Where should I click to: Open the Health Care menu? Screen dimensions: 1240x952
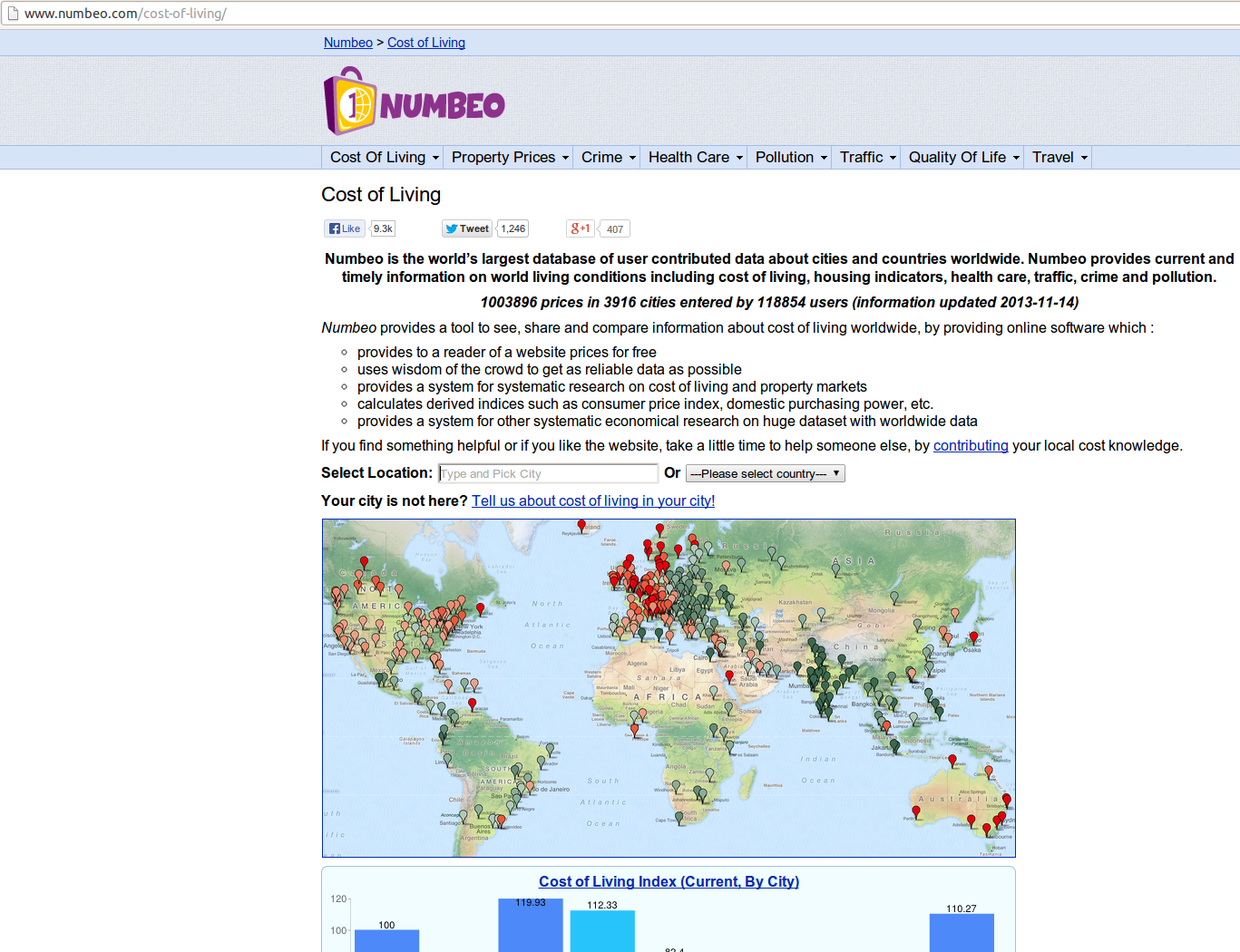point(696,157)
